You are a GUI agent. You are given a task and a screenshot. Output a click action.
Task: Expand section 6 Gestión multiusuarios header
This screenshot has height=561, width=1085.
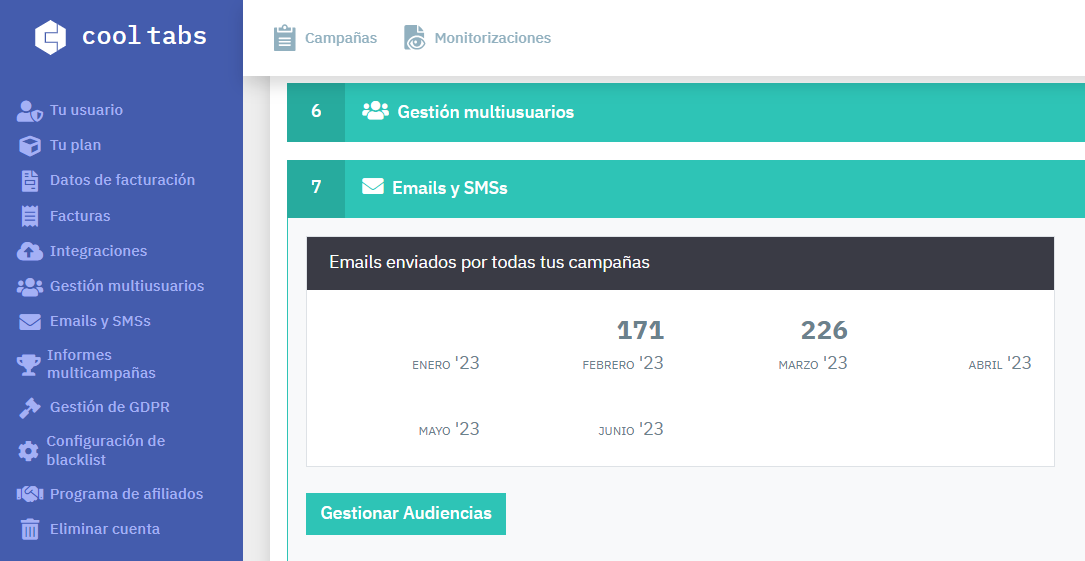point(686,112)
